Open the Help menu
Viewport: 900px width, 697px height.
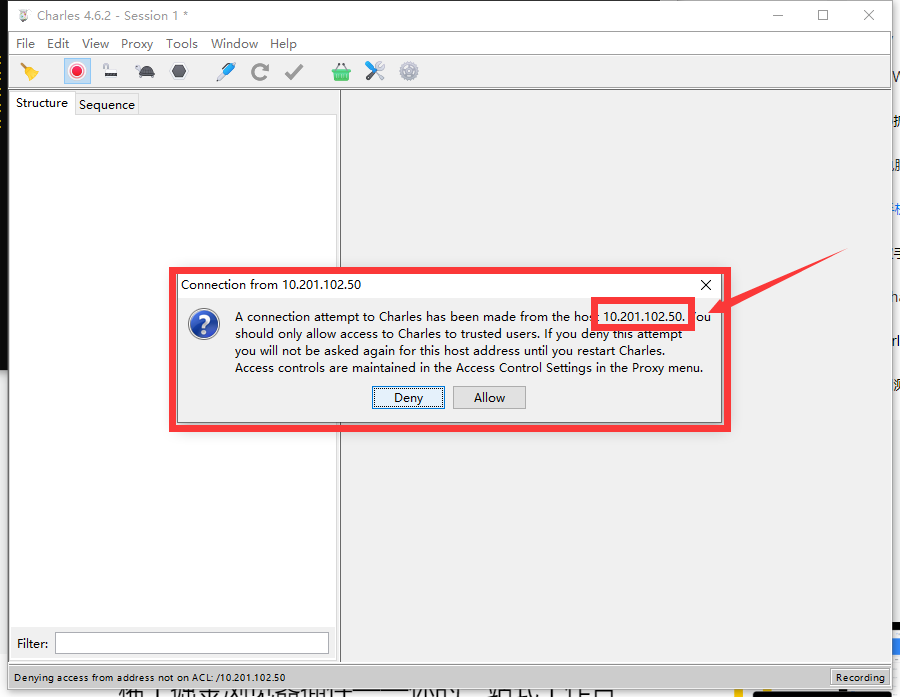(284, 44)
